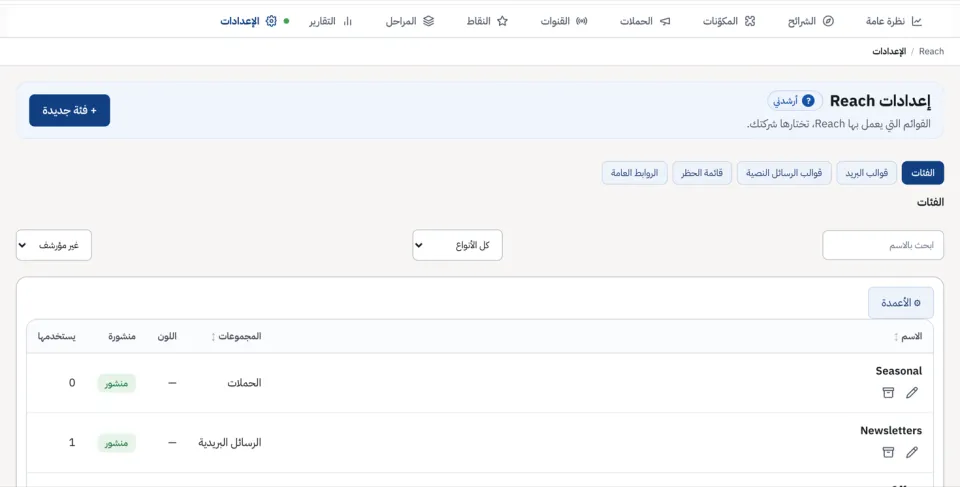Open the نظرة عامة overview nav item
960x487 pixels.
894,21
